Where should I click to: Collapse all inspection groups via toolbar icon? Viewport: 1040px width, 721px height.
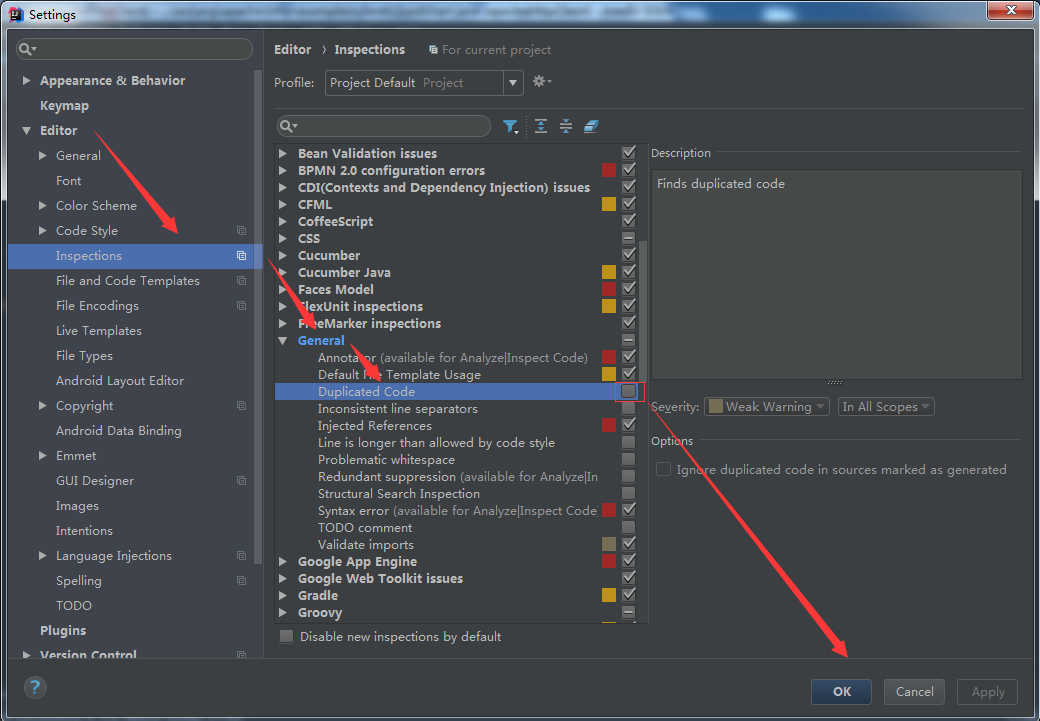(566, 126)
